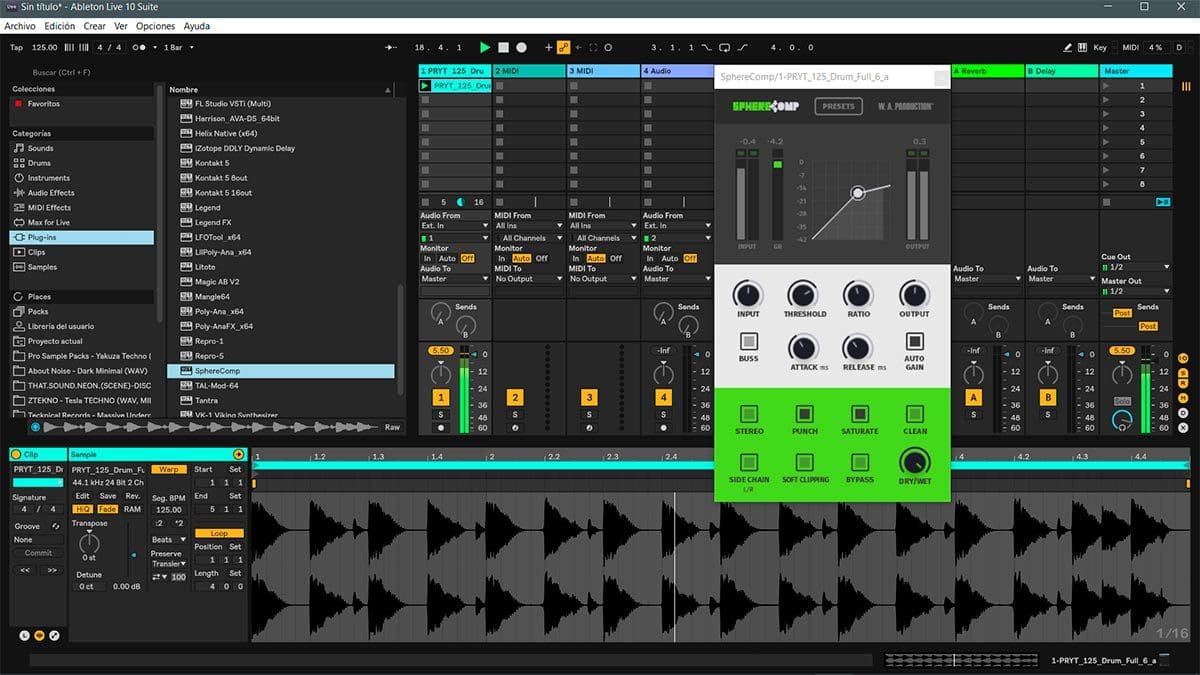Toggle the metronome icon
Image resolution: width=1200 pixels, height=675 pixels.
click(x=140, y=47)
